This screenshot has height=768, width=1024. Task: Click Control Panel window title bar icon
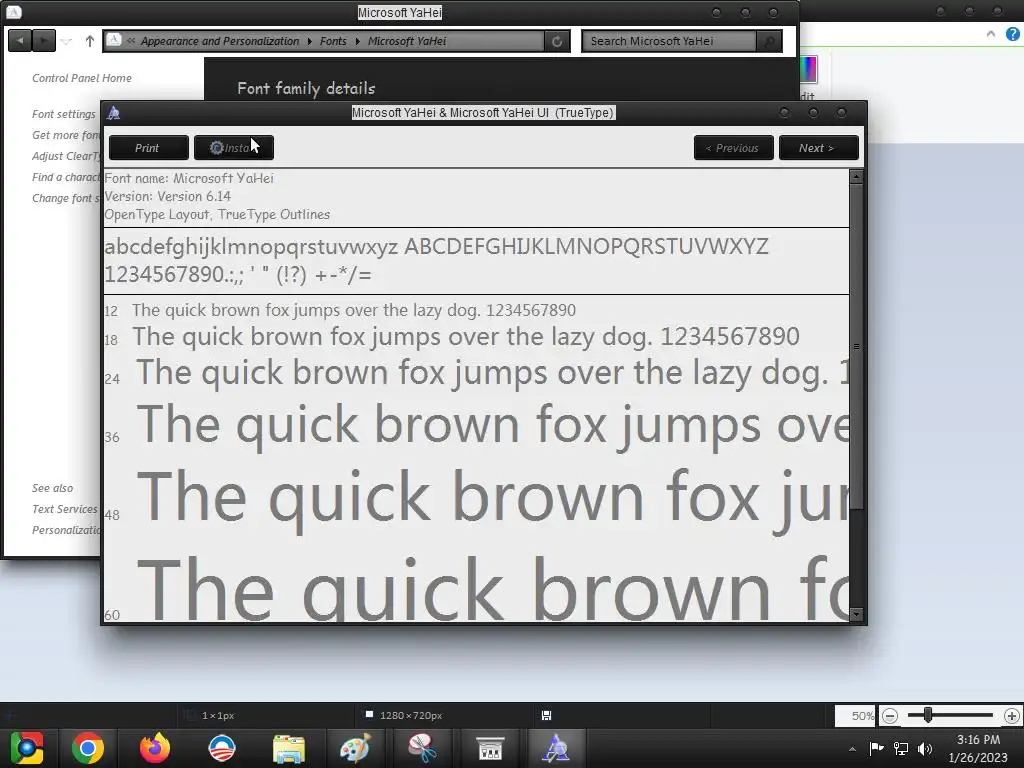click(x=14, y=12)
